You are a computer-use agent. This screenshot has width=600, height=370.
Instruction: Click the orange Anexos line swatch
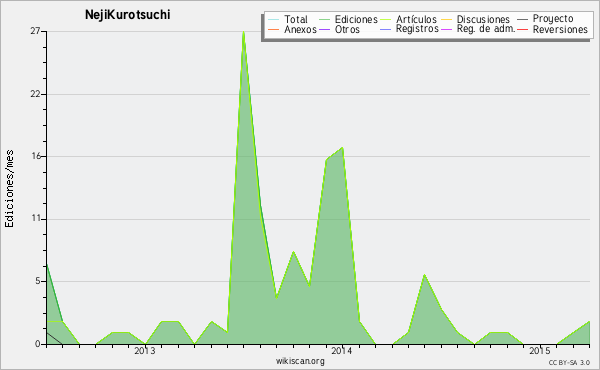(274, 30)
